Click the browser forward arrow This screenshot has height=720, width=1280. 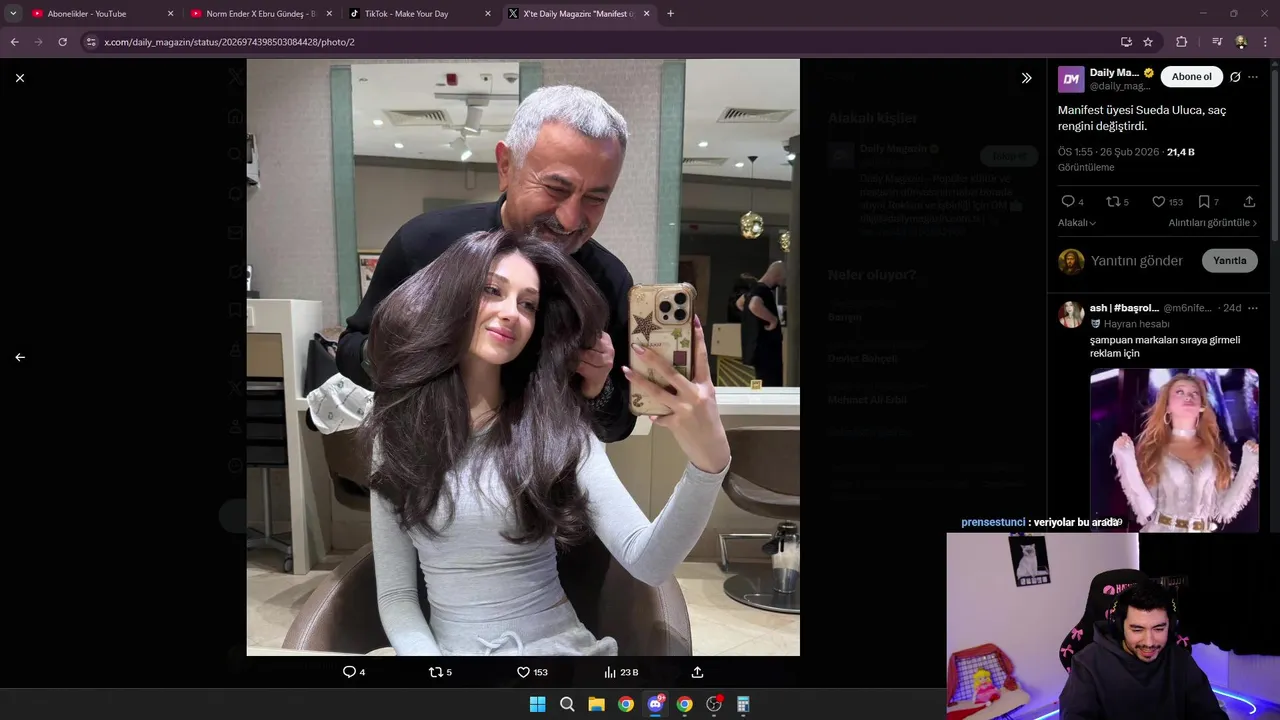(x=38, y=42)
